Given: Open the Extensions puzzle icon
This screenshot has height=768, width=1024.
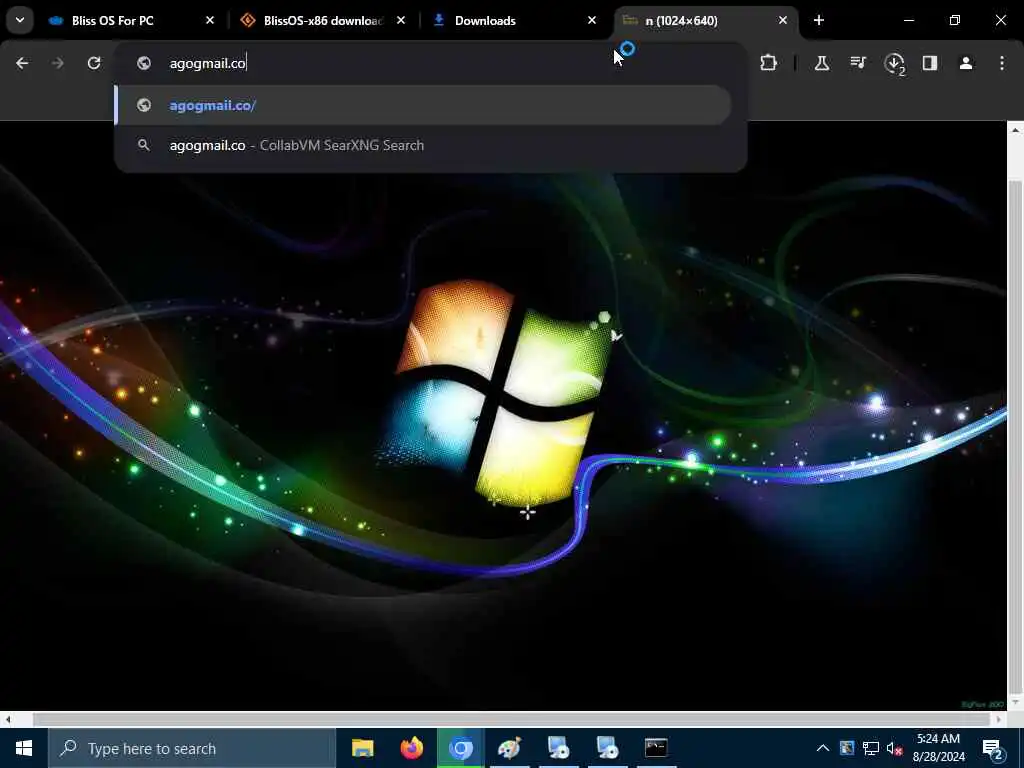Looking at the screenshot, I should pos(769,63).
